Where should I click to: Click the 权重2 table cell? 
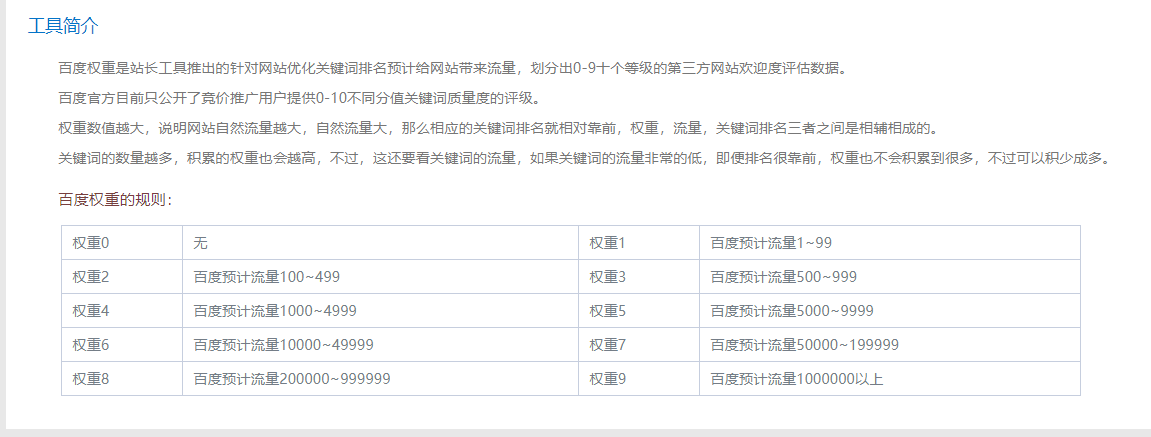pyautogui.click(x=122, y=276)
